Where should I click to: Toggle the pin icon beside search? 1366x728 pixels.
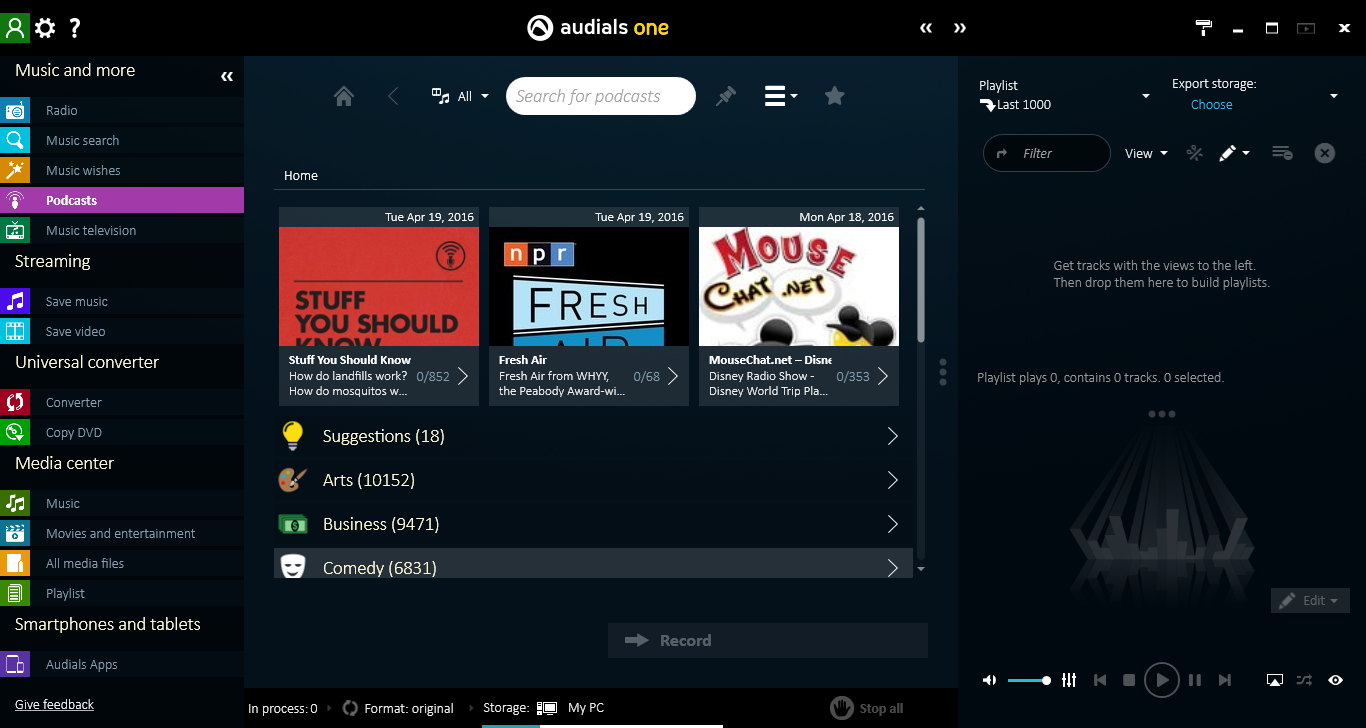click(726, 96)
